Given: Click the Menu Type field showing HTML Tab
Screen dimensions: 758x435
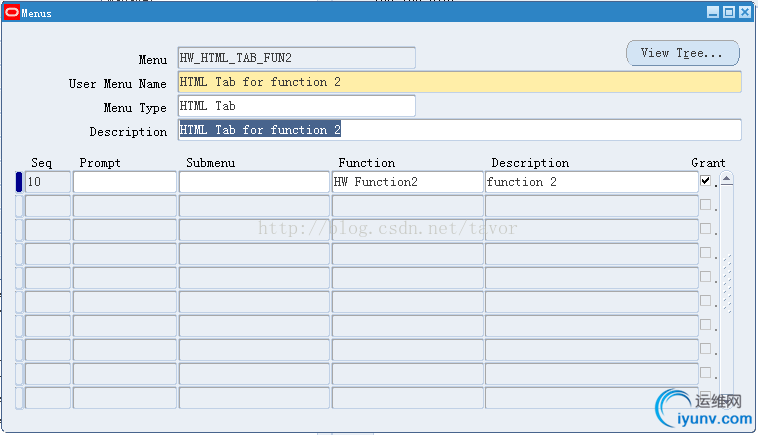Looking at the screenshot, I should click(x=295, y=106).
